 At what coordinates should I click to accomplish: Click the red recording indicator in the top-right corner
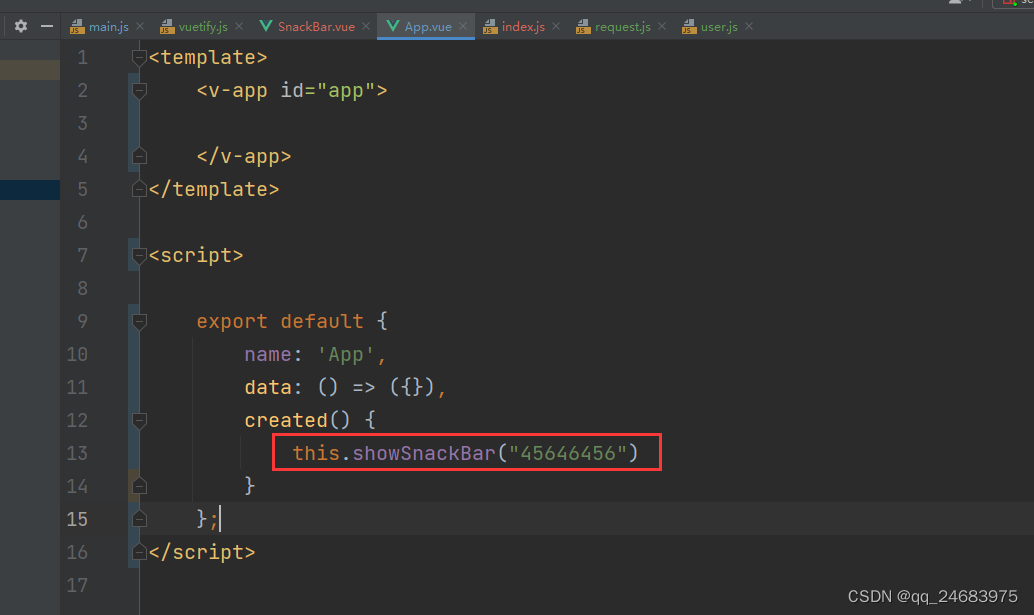point(1008,5)
